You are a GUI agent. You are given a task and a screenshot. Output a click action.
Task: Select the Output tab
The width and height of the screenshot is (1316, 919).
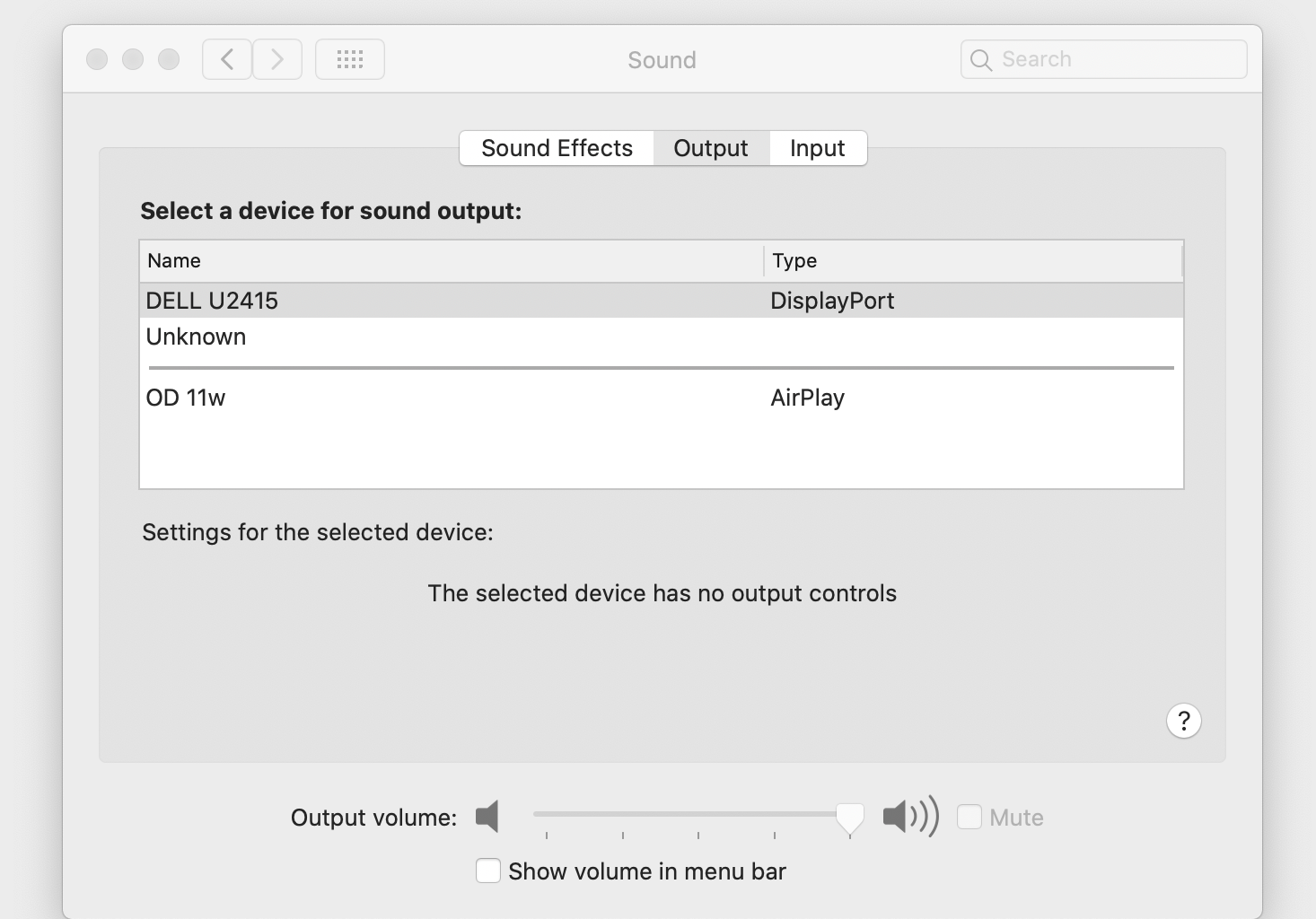coord(711,148)
